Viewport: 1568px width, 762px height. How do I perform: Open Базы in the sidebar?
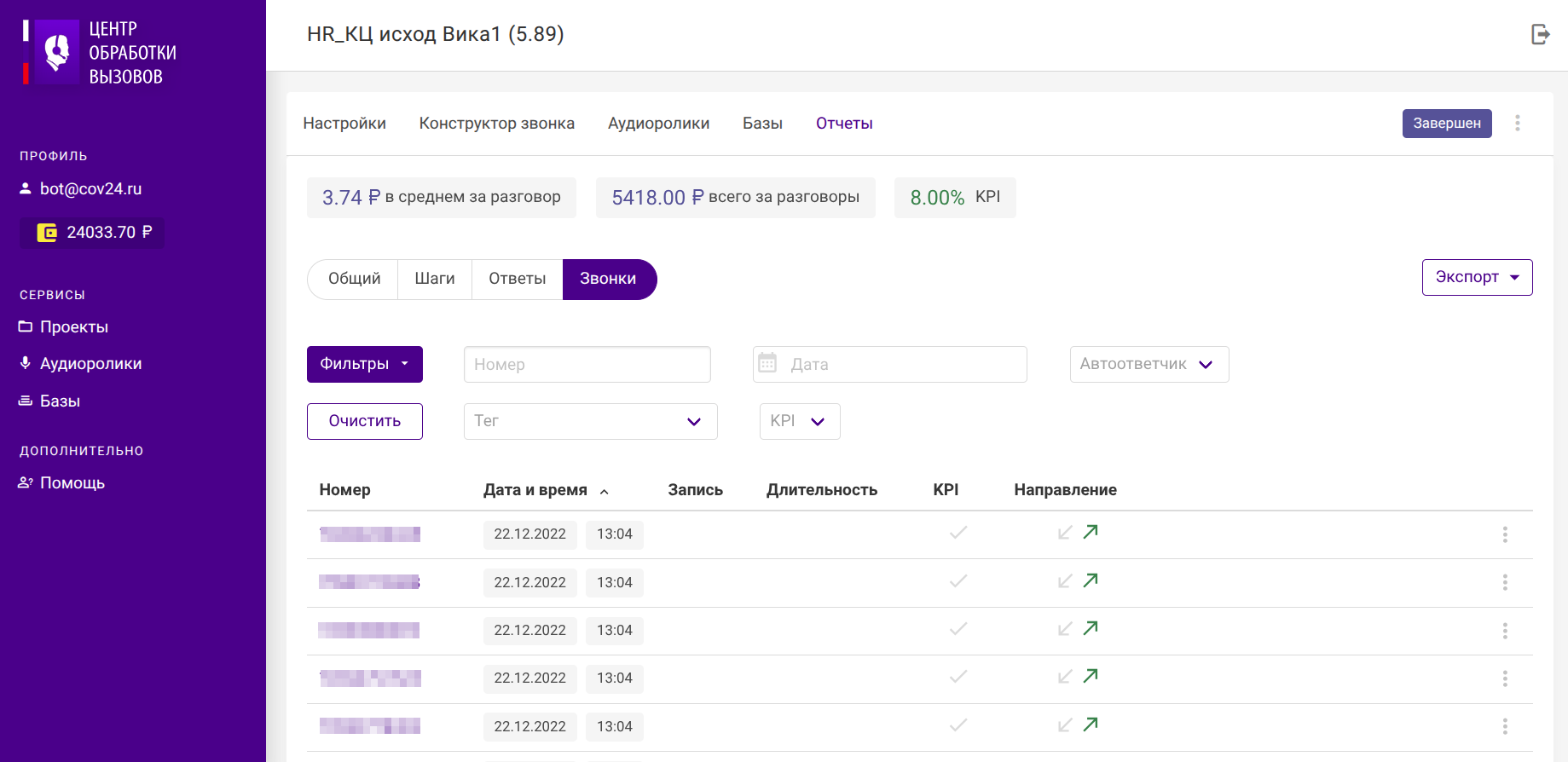click(49, 401)
